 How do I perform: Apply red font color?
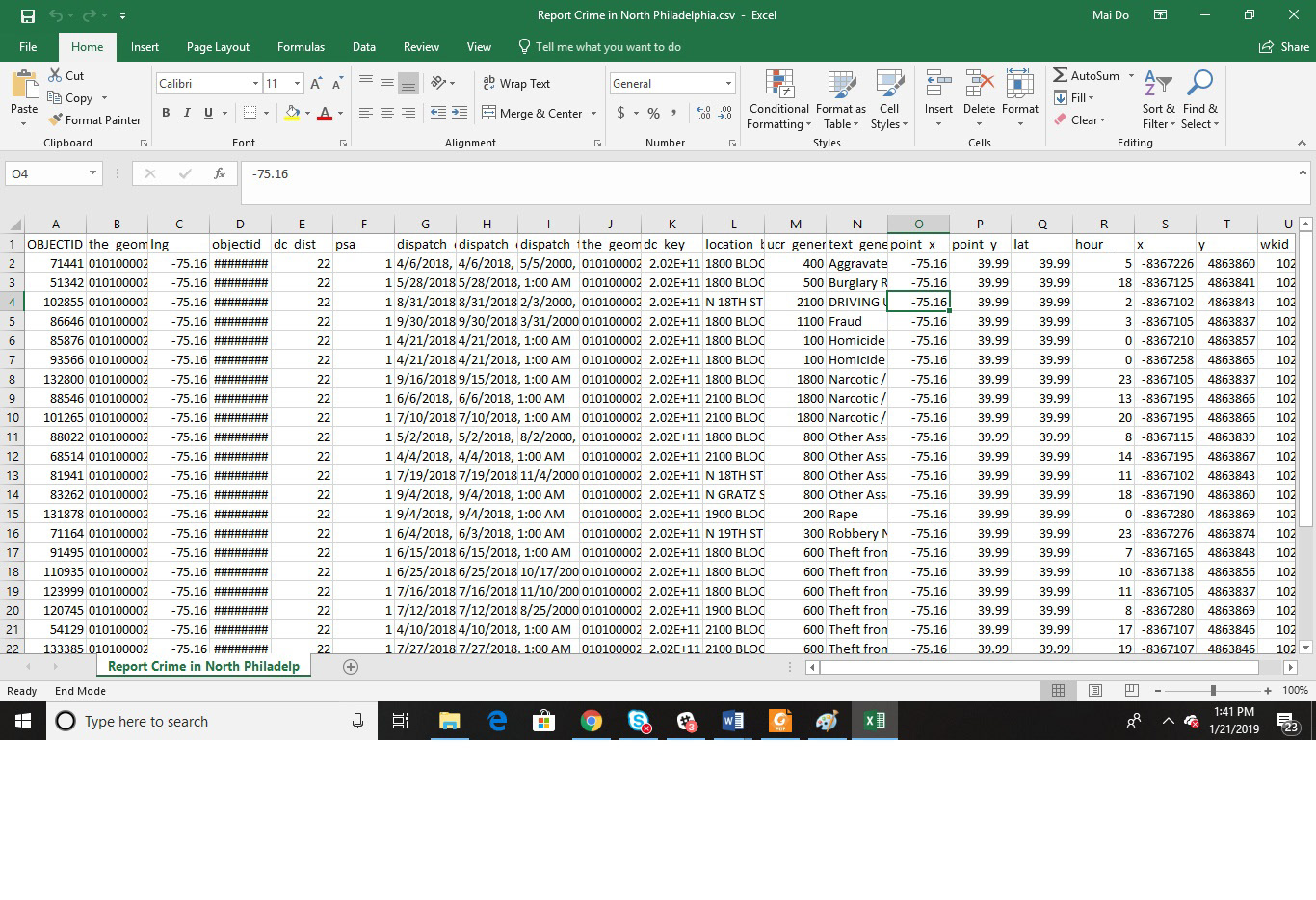(x=325, y=113)
